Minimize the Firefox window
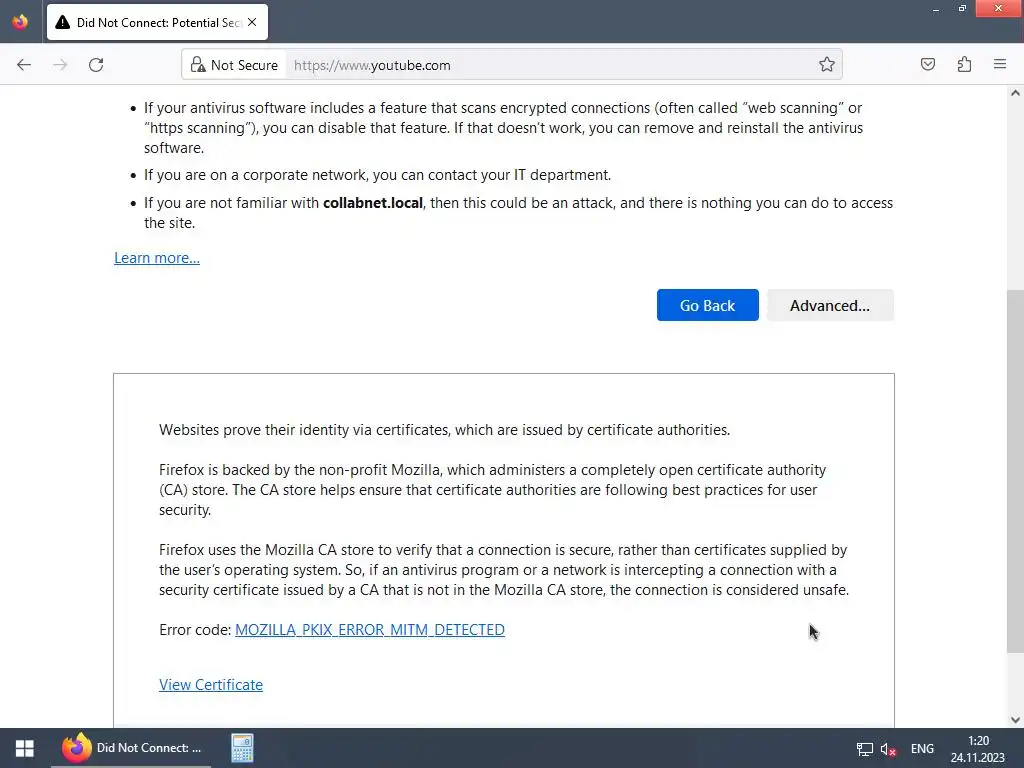The image size is (1024, 768). (936, 8)
